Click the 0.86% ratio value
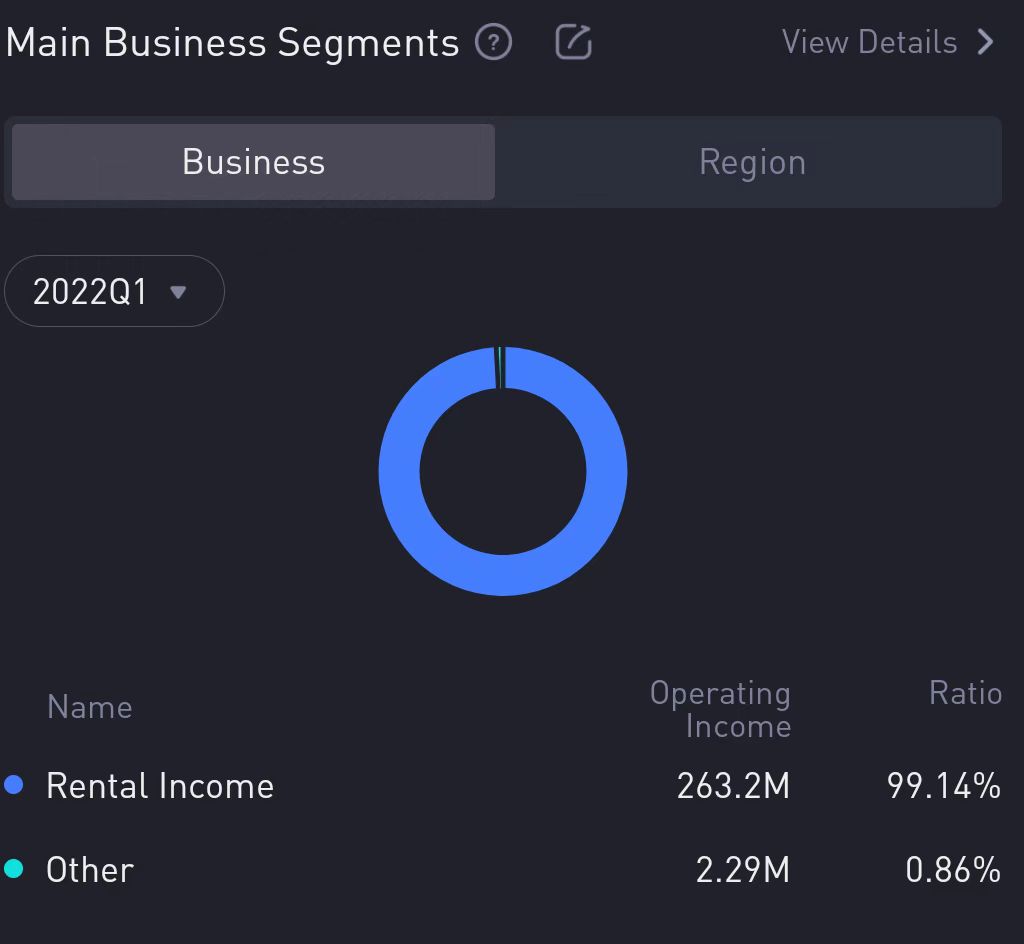The height and width of the screenshot is (944, 1024). [x=952, y=869]
